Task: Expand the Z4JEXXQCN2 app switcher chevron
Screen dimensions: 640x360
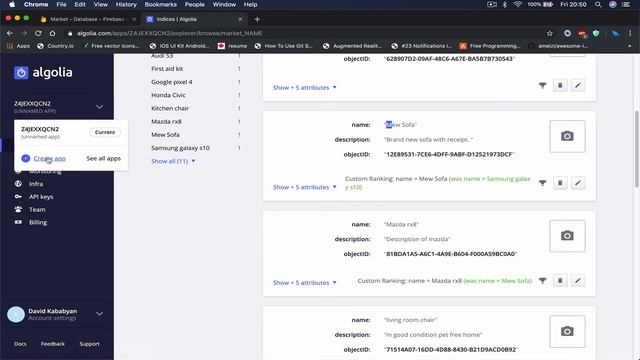Action: tap(99, 107)
